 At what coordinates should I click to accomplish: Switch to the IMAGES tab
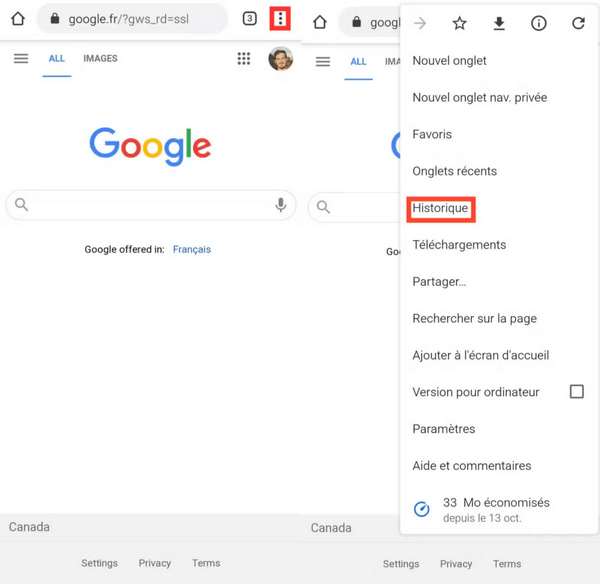click(100, 59)
